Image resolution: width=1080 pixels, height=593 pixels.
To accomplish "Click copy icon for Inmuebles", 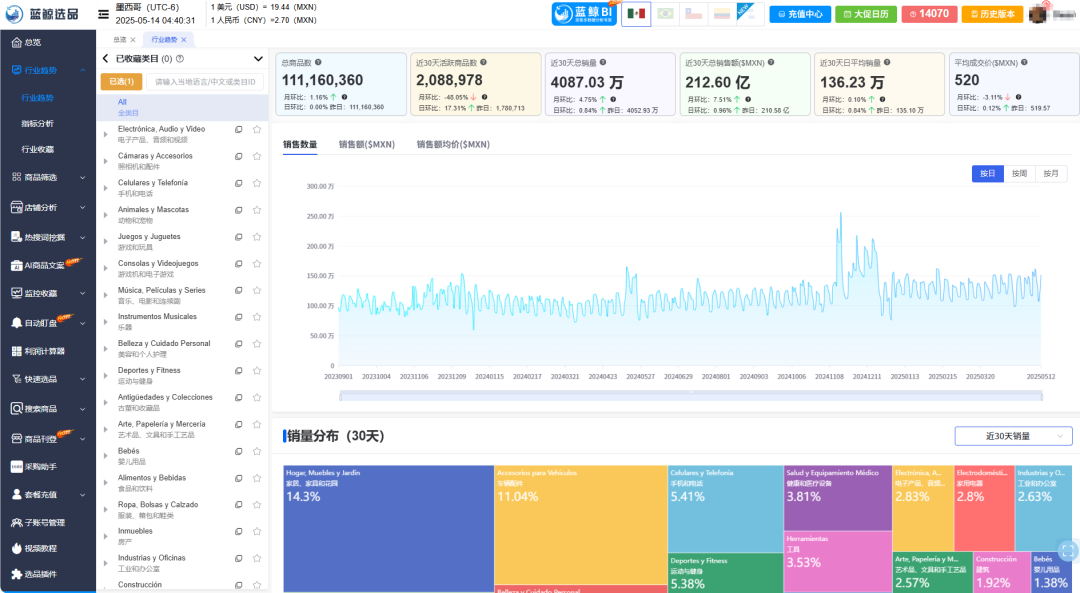I will click(238, 531).
